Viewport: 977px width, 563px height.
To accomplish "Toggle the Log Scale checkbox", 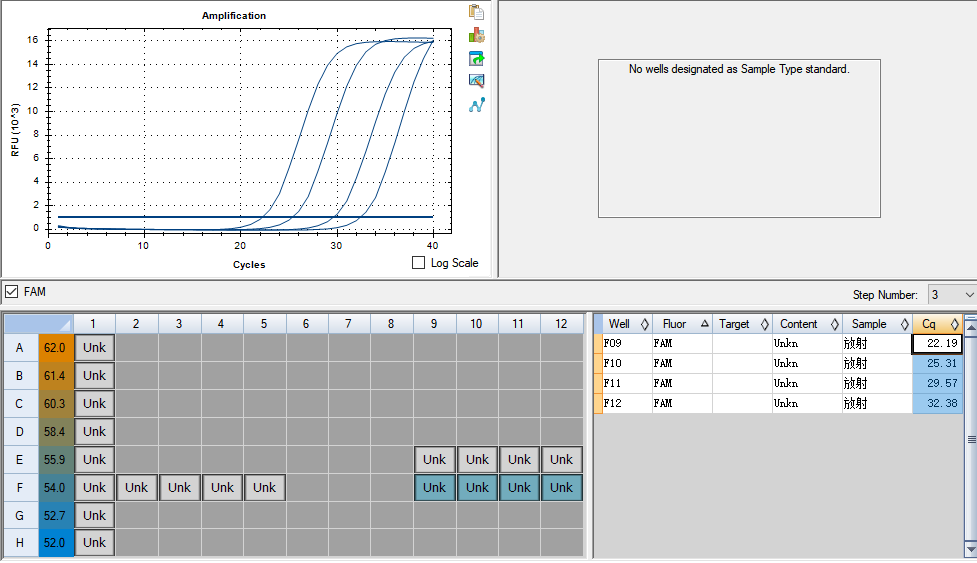I will click(x=419, y=263).
